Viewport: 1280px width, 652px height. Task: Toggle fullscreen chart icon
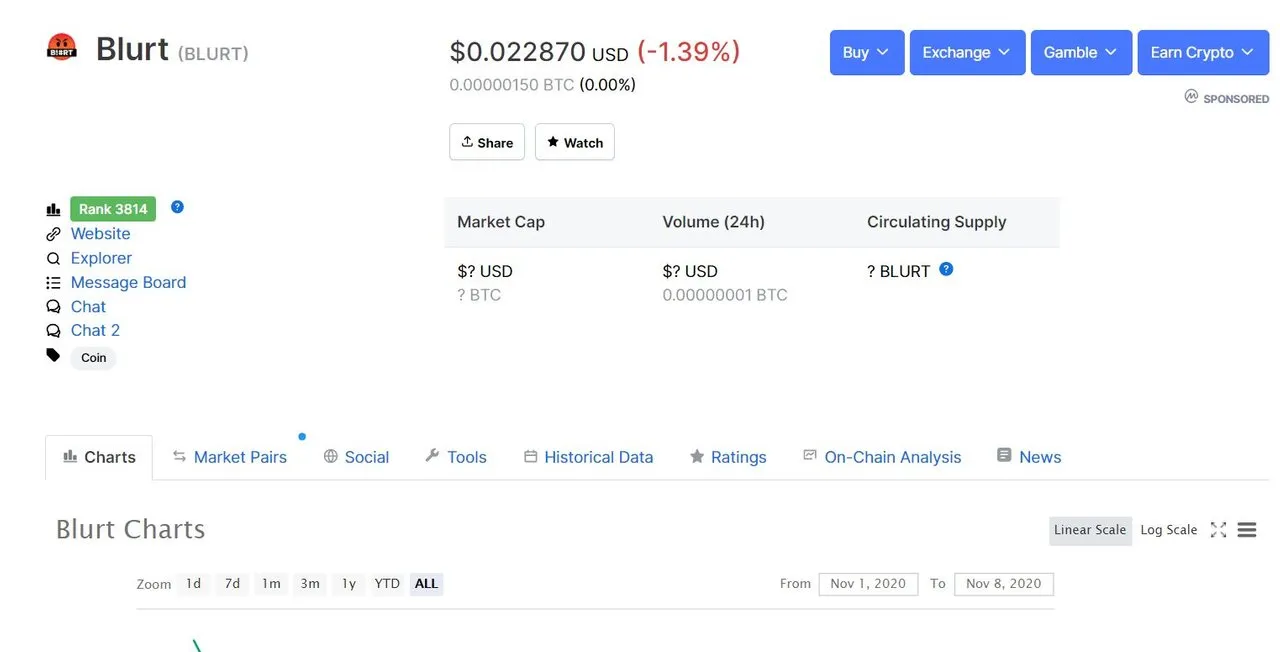[x=1218, y=530]
